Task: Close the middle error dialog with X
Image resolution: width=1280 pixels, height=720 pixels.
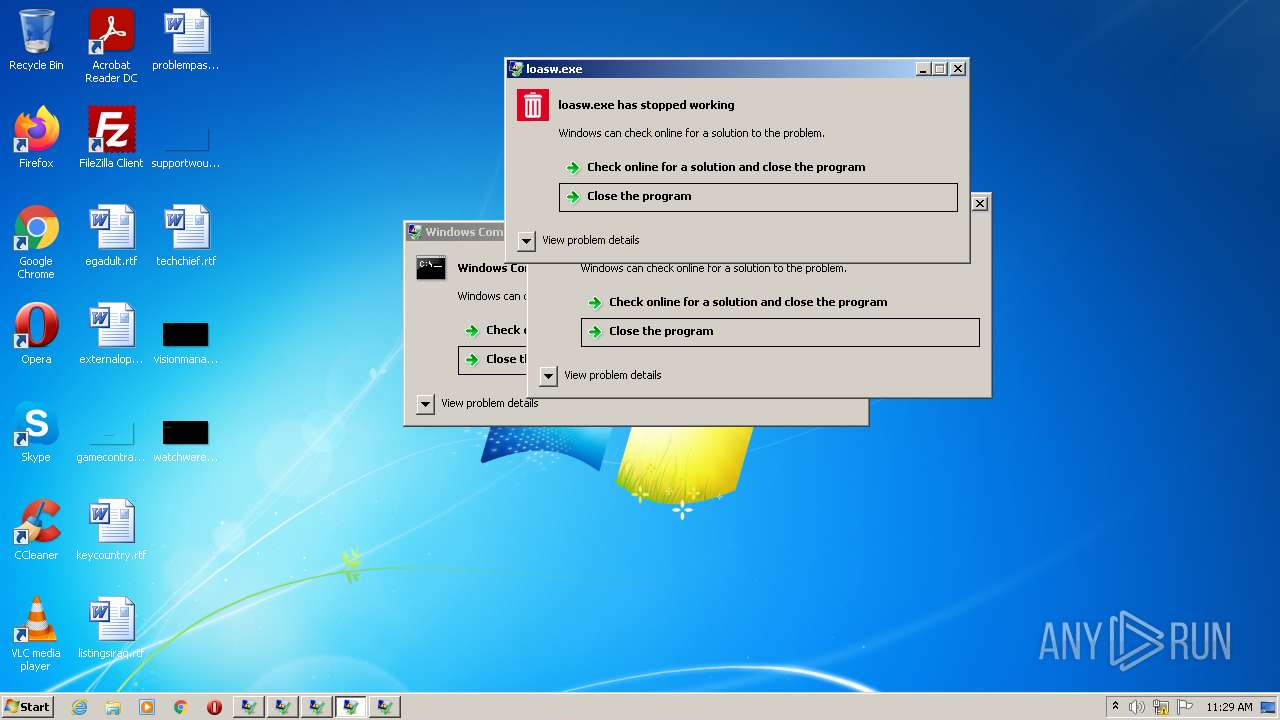Action: pyautogui.click(x=980, y=203)
